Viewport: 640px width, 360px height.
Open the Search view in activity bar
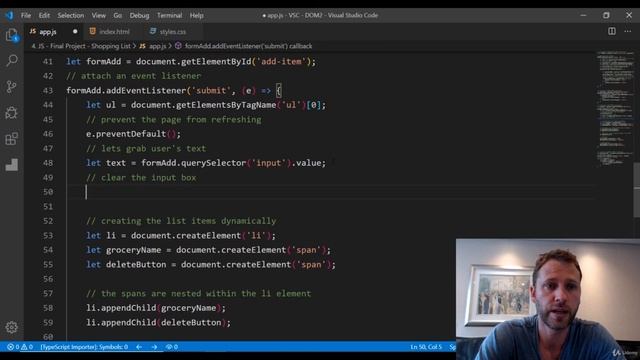coord(11,61)
